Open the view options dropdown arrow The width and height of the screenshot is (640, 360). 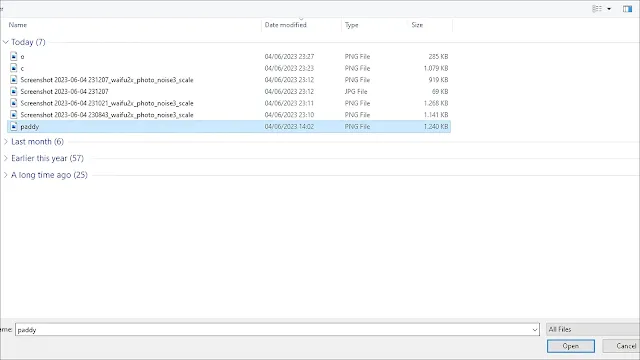pyautogui.click(x=609, y=9)
